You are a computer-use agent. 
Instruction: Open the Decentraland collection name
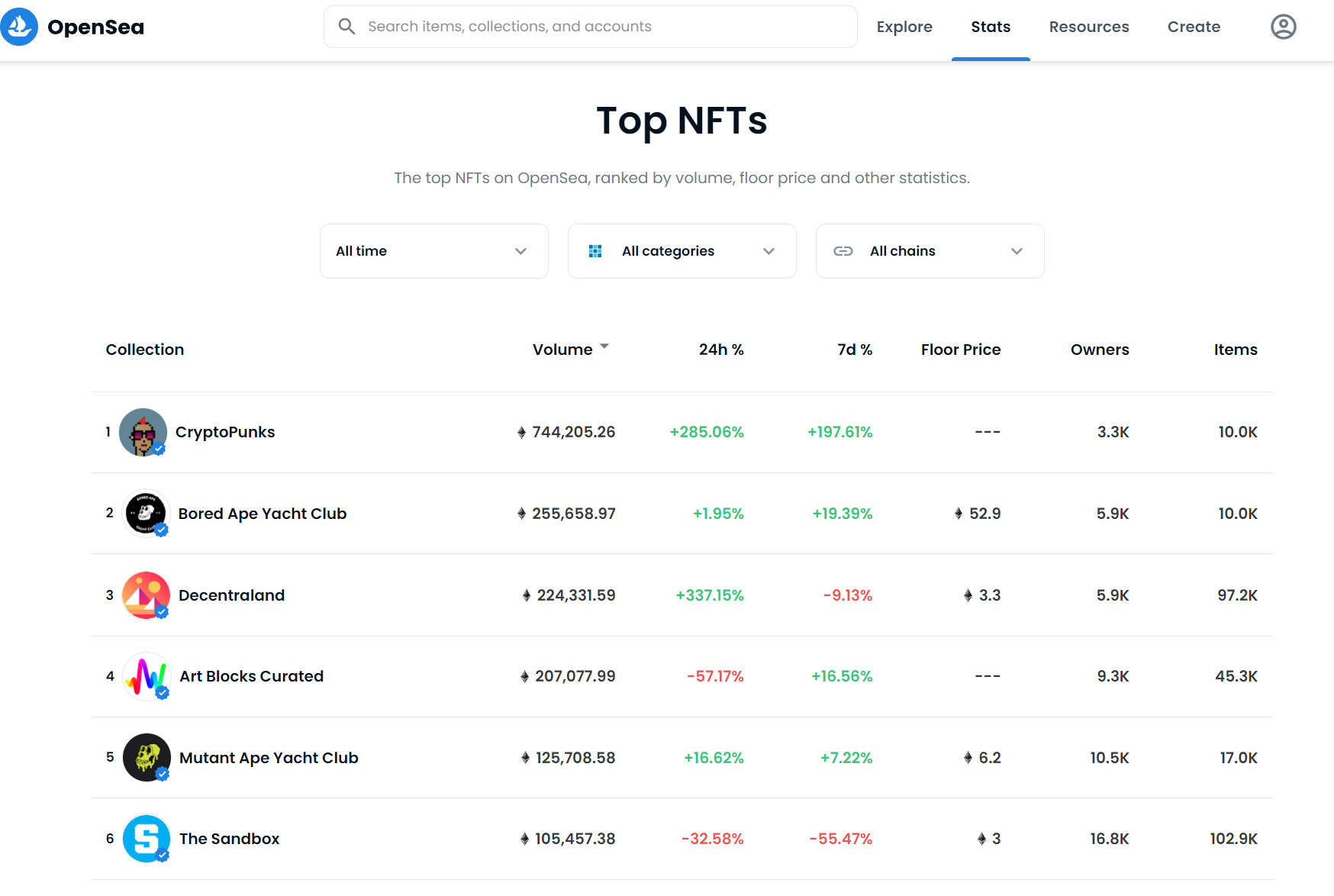[231, 595]
